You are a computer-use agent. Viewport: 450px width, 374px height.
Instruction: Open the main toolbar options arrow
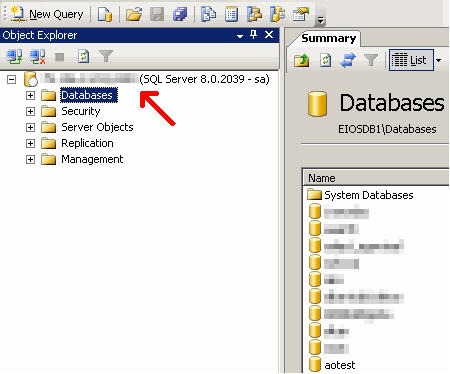click(320, 21)
